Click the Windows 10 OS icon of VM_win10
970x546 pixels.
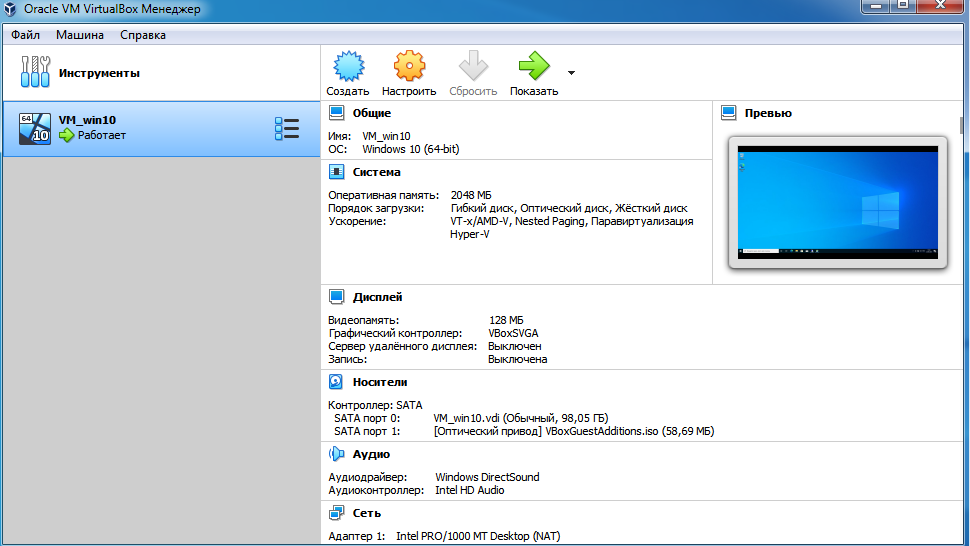(x=35, y=129)
